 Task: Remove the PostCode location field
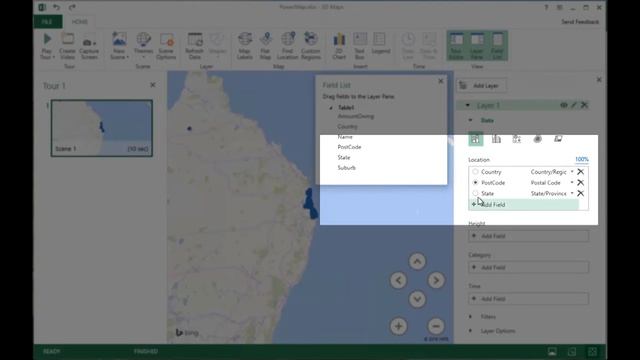[580, 182]
